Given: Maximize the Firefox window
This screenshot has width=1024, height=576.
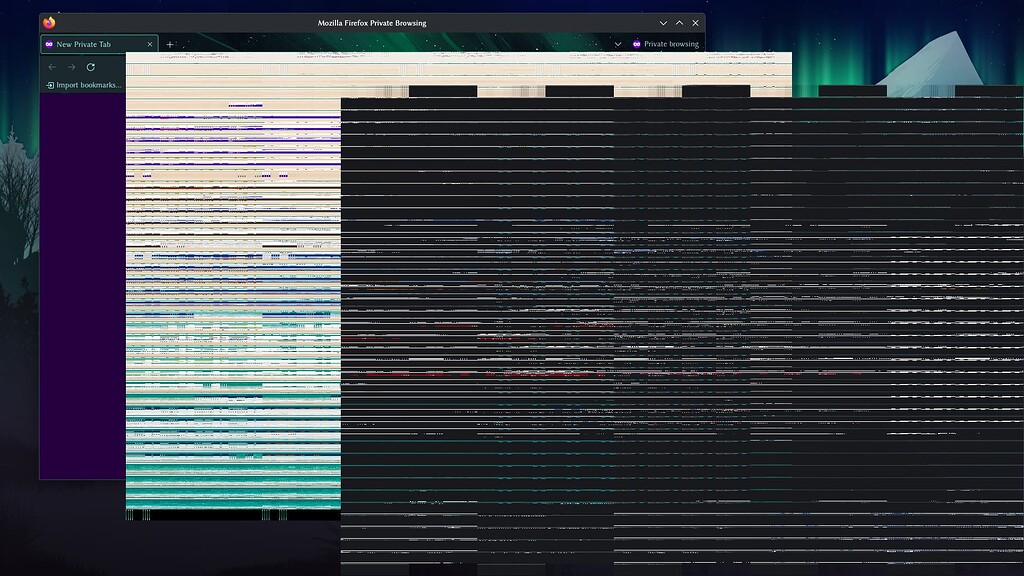Looking at the screenshot, I should click(x=679, y=23).
